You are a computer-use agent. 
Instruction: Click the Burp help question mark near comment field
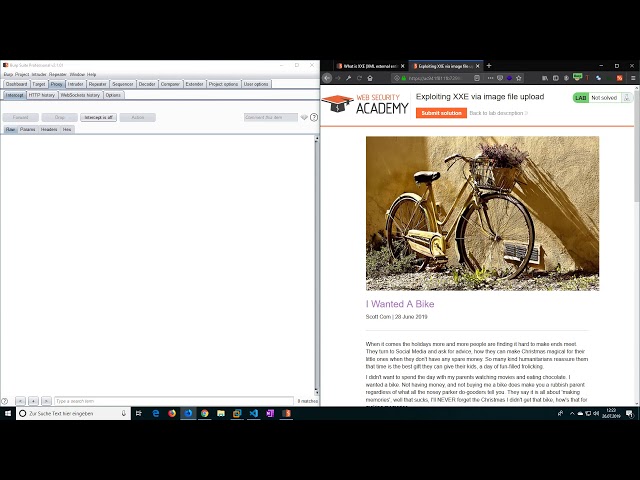click(314, 118)
